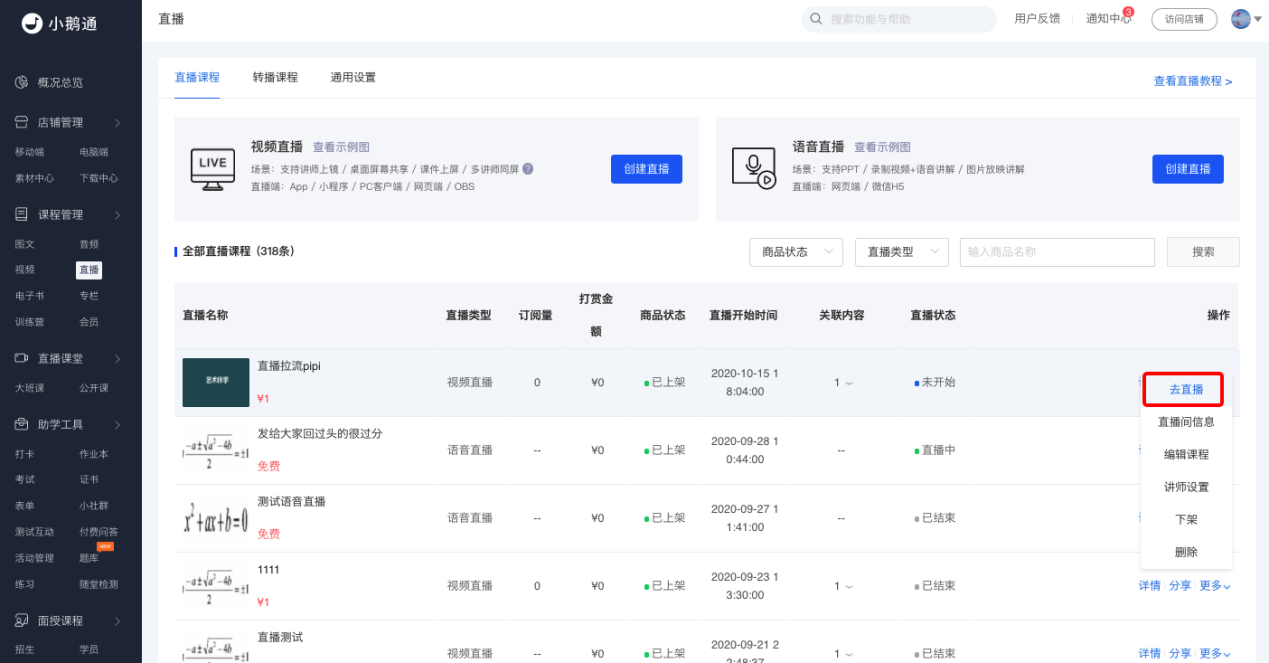
Task: Open 概况总览 overview icon in sidebar
Action: [x=21, y=82]
